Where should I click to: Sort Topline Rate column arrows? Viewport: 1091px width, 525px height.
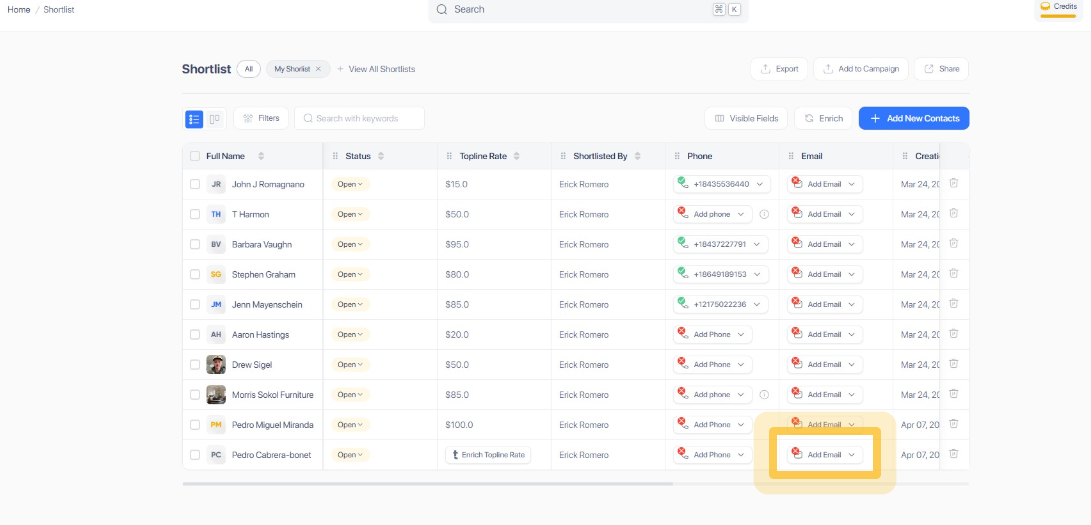tap(516, 156)
